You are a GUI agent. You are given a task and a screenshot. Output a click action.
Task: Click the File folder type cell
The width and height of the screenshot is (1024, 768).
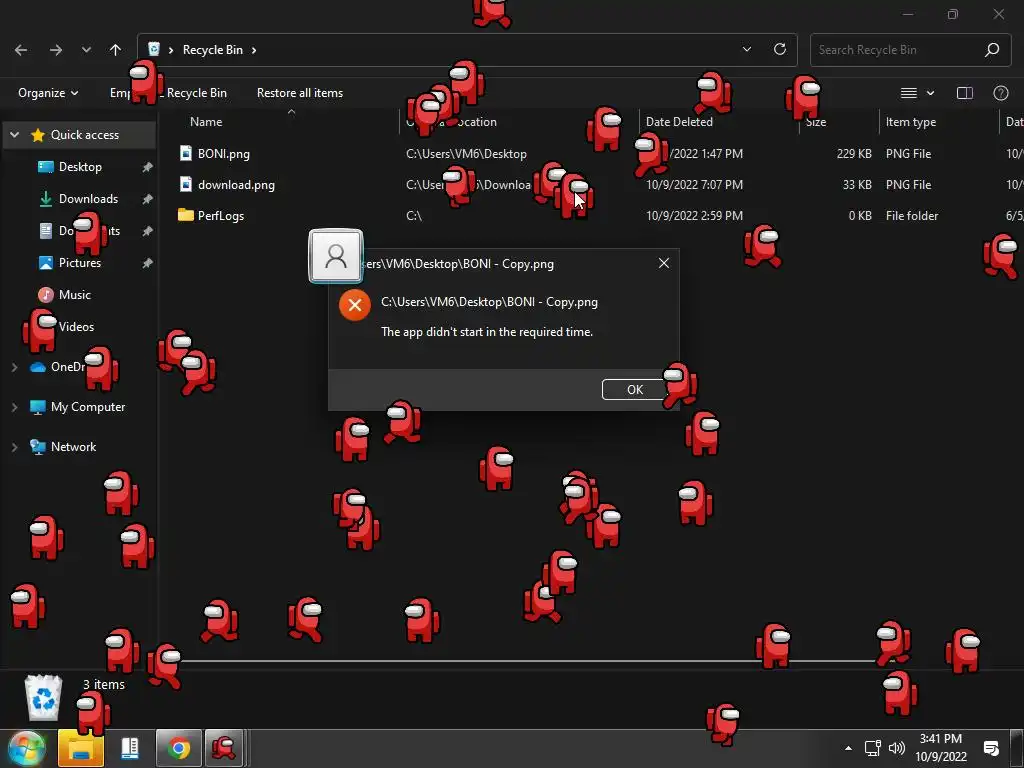pos(912,216)
